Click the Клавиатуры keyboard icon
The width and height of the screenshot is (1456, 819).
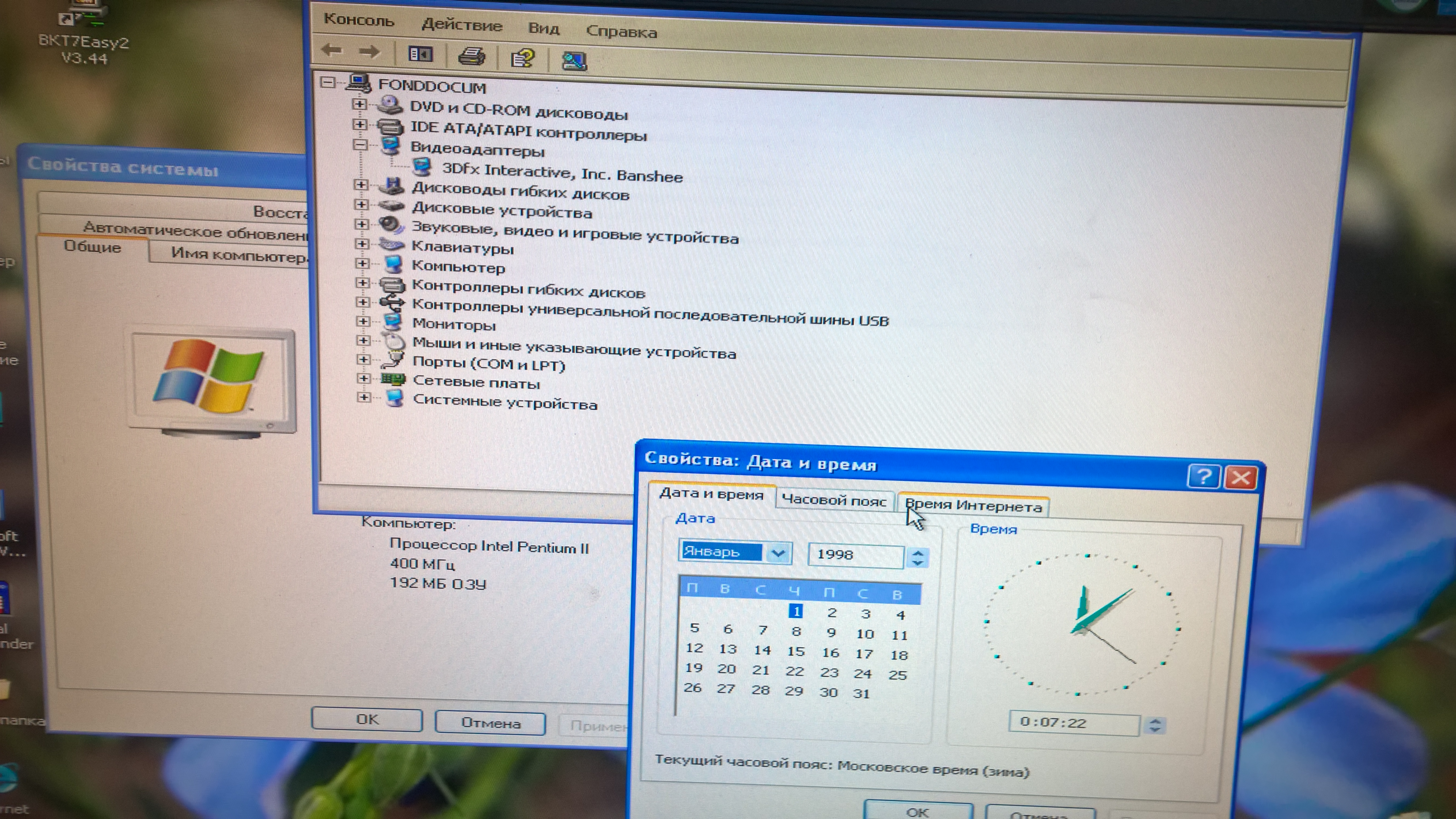click(392, 245)
